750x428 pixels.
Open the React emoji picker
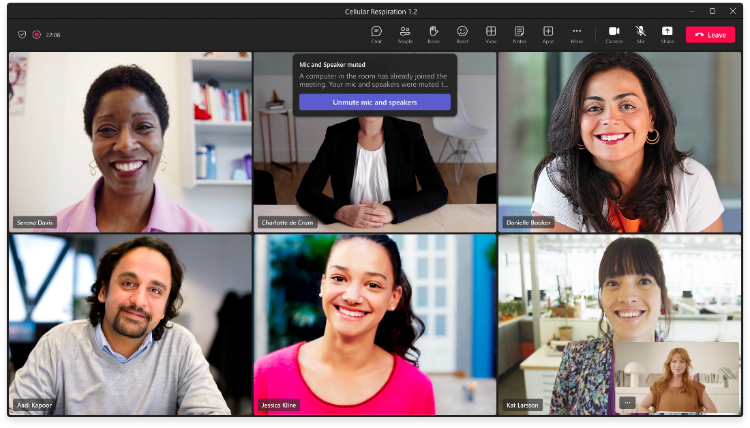tap(462, 34)
